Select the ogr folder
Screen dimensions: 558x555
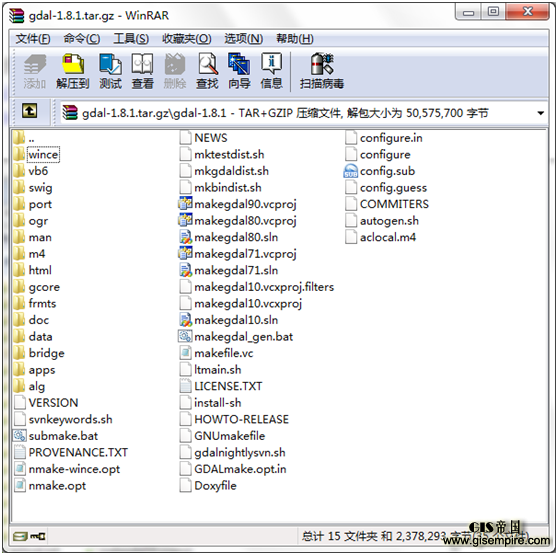pos(31,221)
